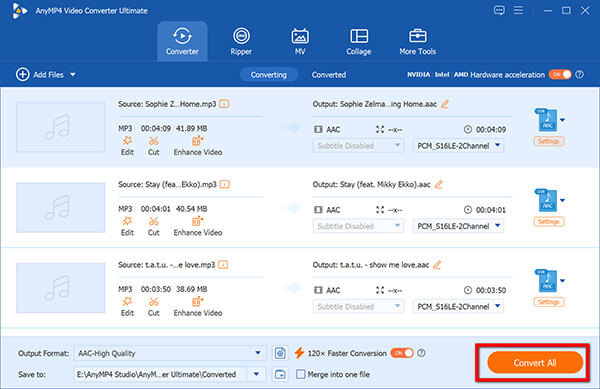This screenshot has width=600, height=389.
Task: Expand the Add Files dropdown arrow
Action: [73, 75]
